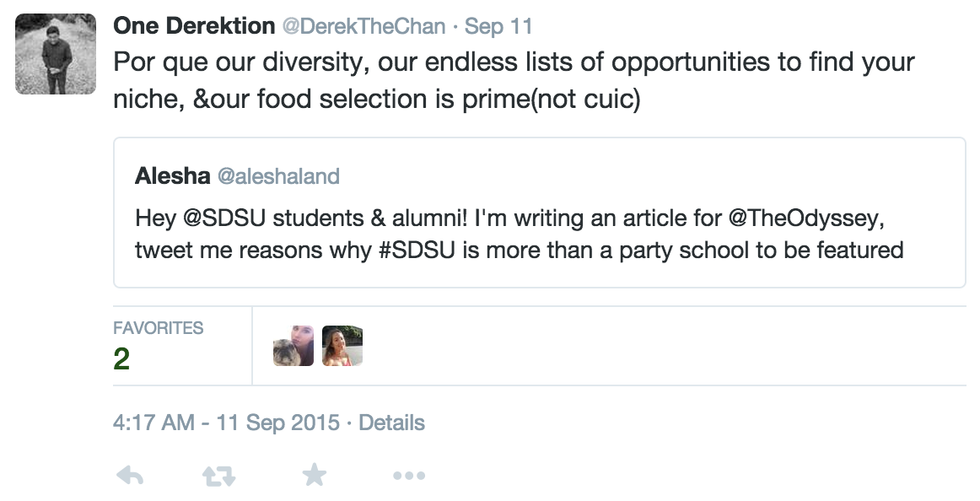View the first favoriter's avatar with dog
The height and width of the screenshot is (501, 980).
coord(293,346)
